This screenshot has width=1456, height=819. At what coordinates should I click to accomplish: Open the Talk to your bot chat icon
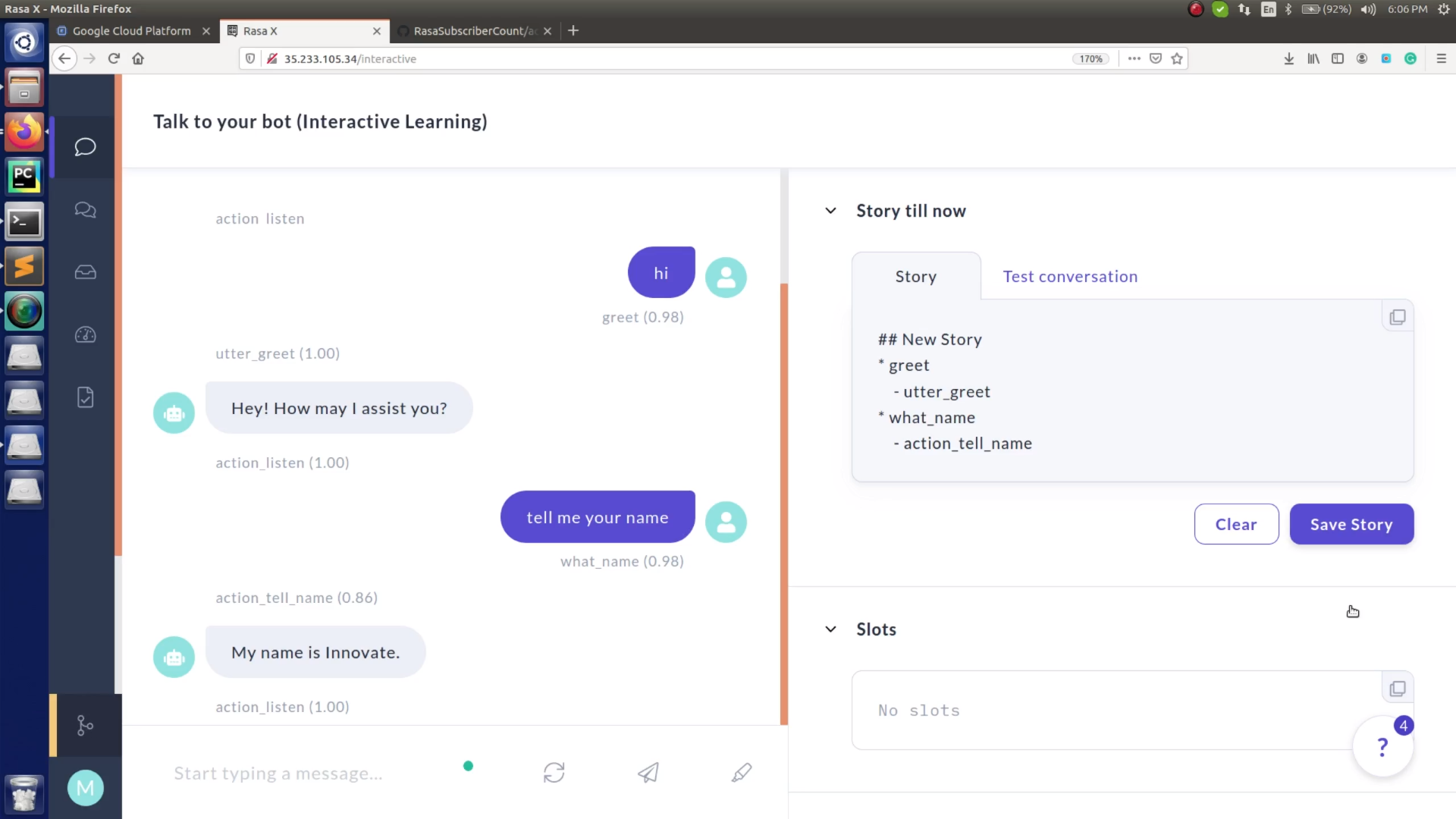84,146
